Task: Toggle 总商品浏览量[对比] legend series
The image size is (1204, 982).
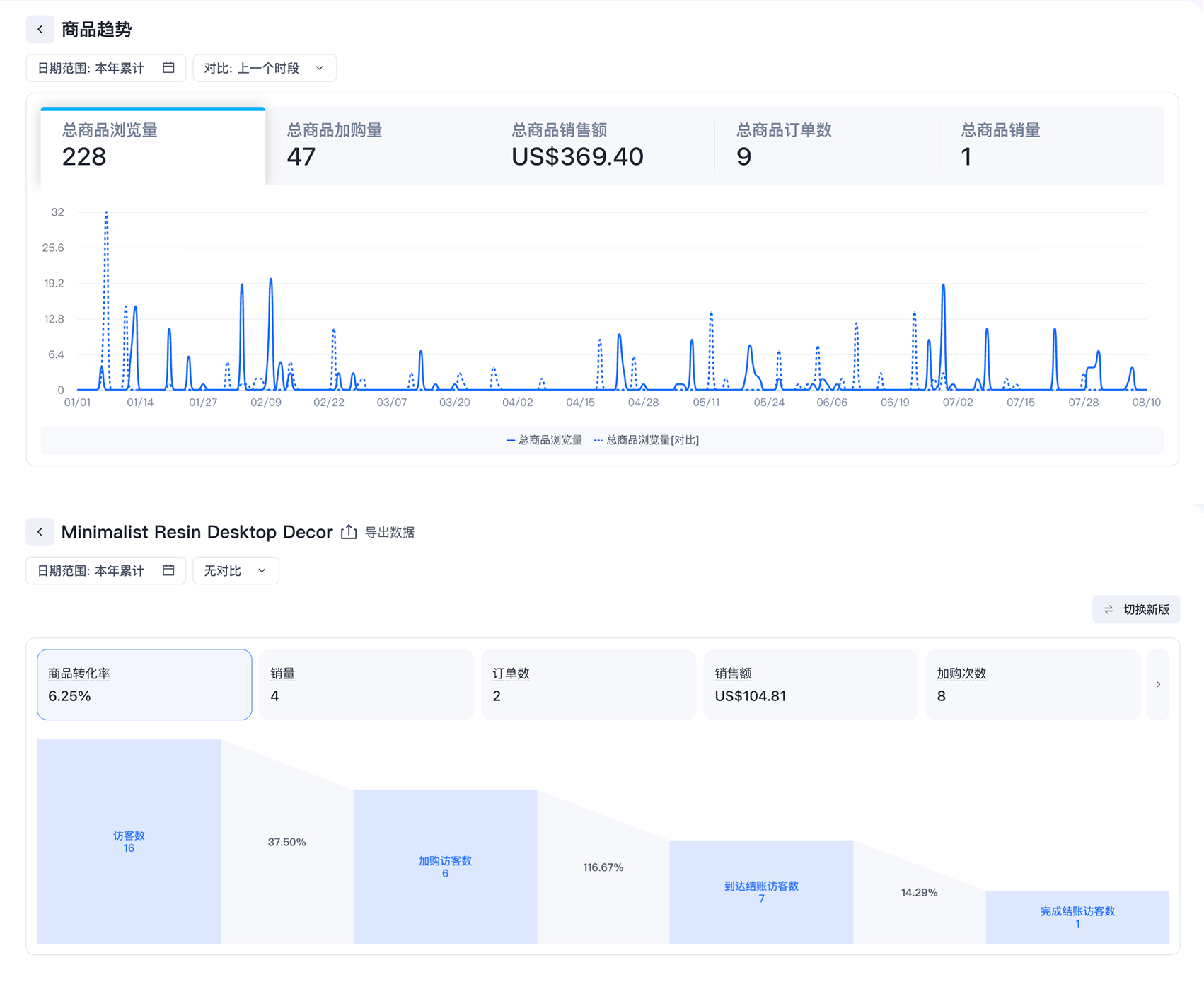Action: tap(647, 440)
